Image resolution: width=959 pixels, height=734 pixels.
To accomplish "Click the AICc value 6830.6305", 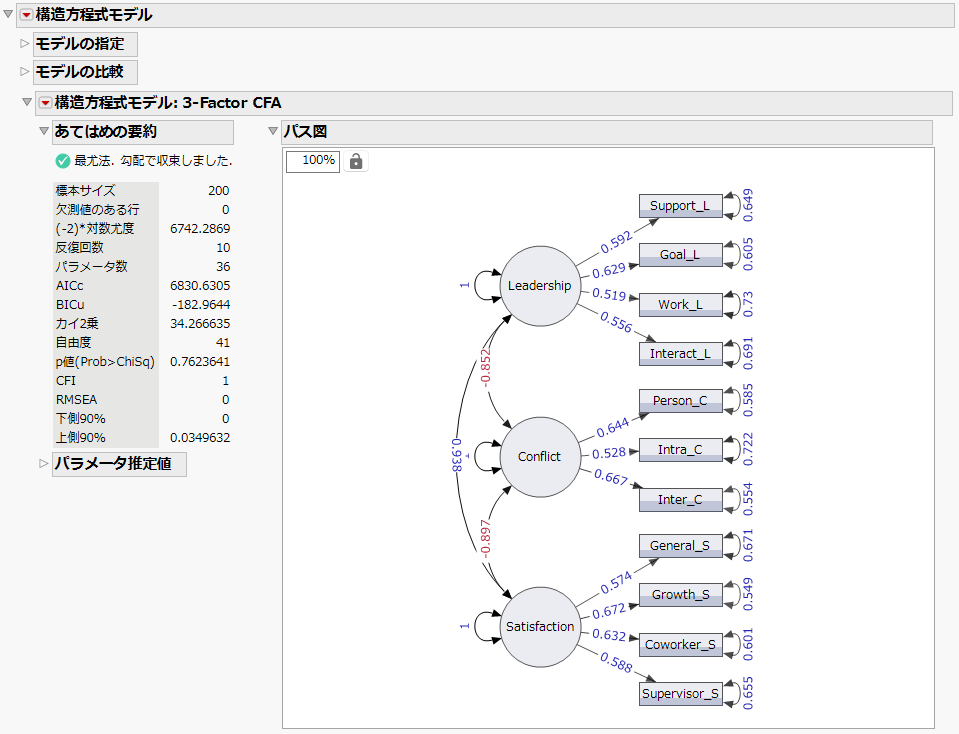I will tap(200, 286).
